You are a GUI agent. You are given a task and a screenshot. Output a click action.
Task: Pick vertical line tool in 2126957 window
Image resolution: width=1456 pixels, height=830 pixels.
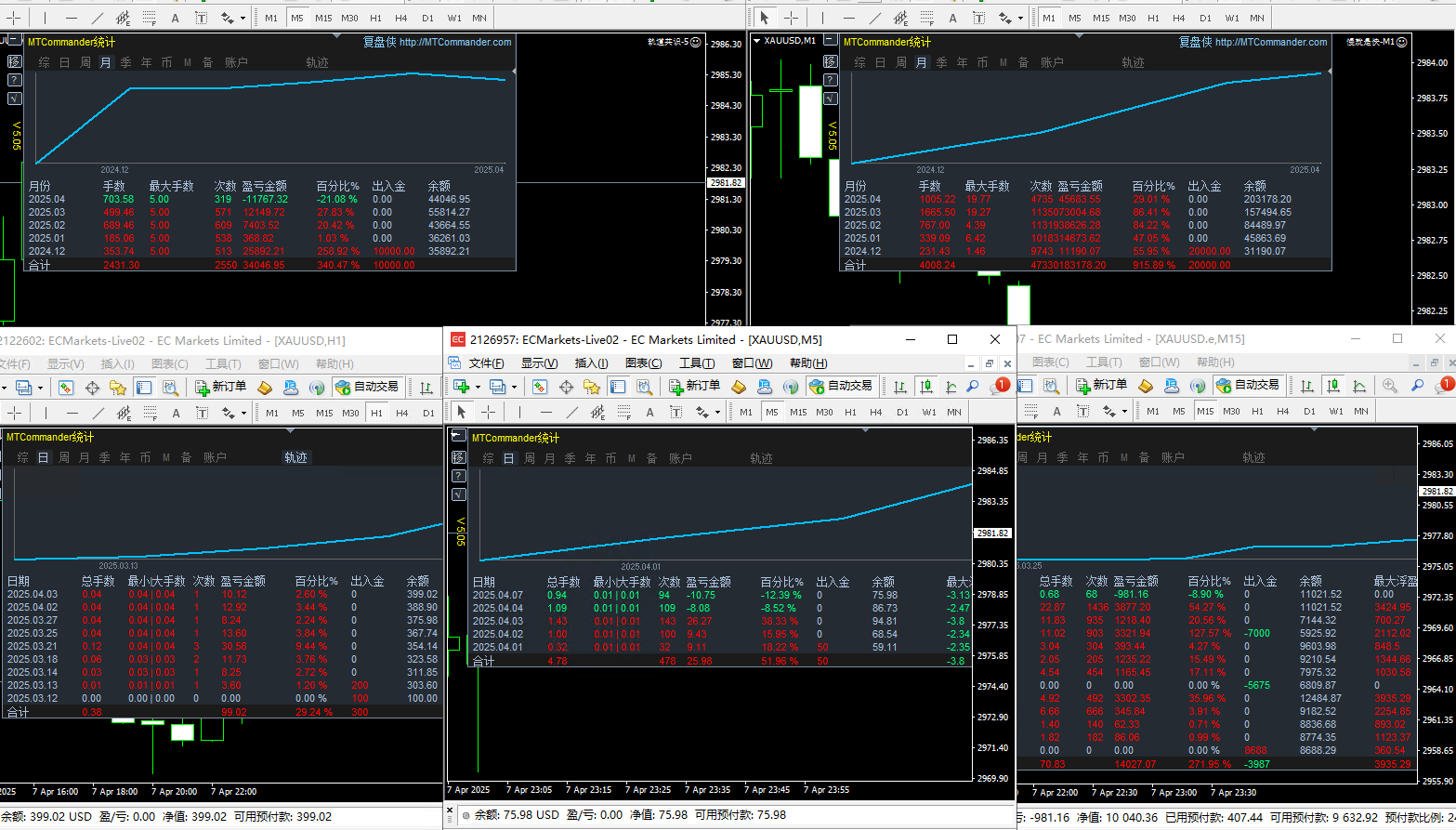coord(519,412)
